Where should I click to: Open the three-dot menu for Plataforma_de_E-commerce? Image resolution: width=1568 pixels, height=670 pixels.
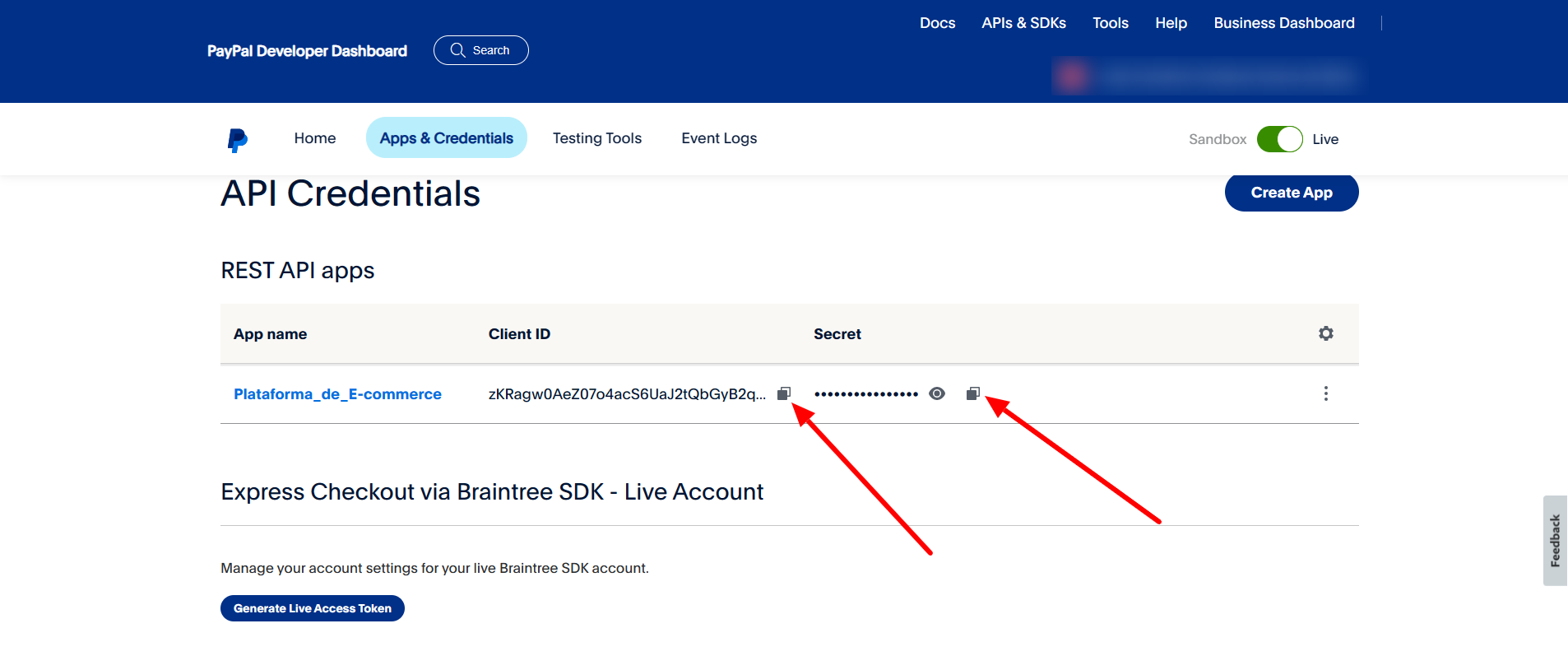click(x=1326, y=393)
